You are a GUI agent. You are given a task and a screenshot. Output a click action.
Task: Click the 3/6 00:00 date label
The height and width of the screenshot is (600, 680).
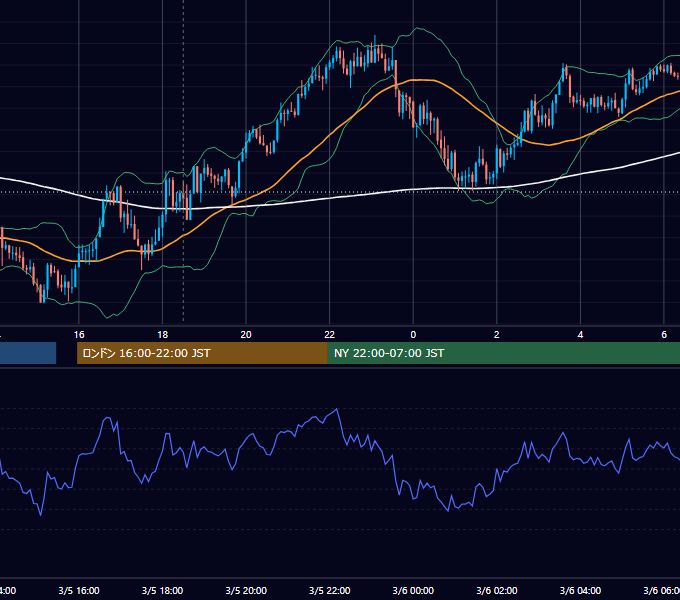click(x=413, y=590)
